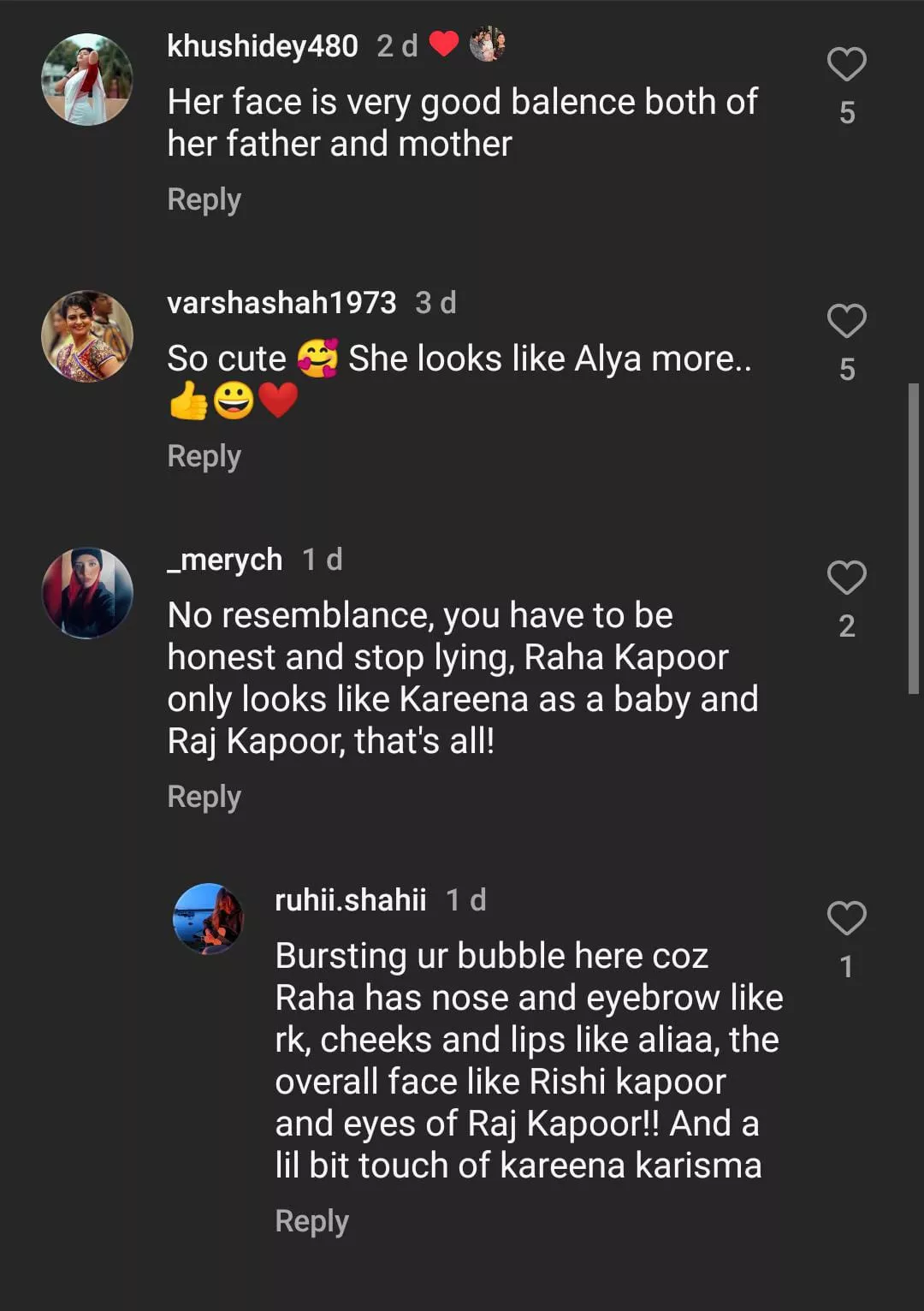The image size is (924, 1311).
Task: Open varshashah1973 username link
Action: 281,303
